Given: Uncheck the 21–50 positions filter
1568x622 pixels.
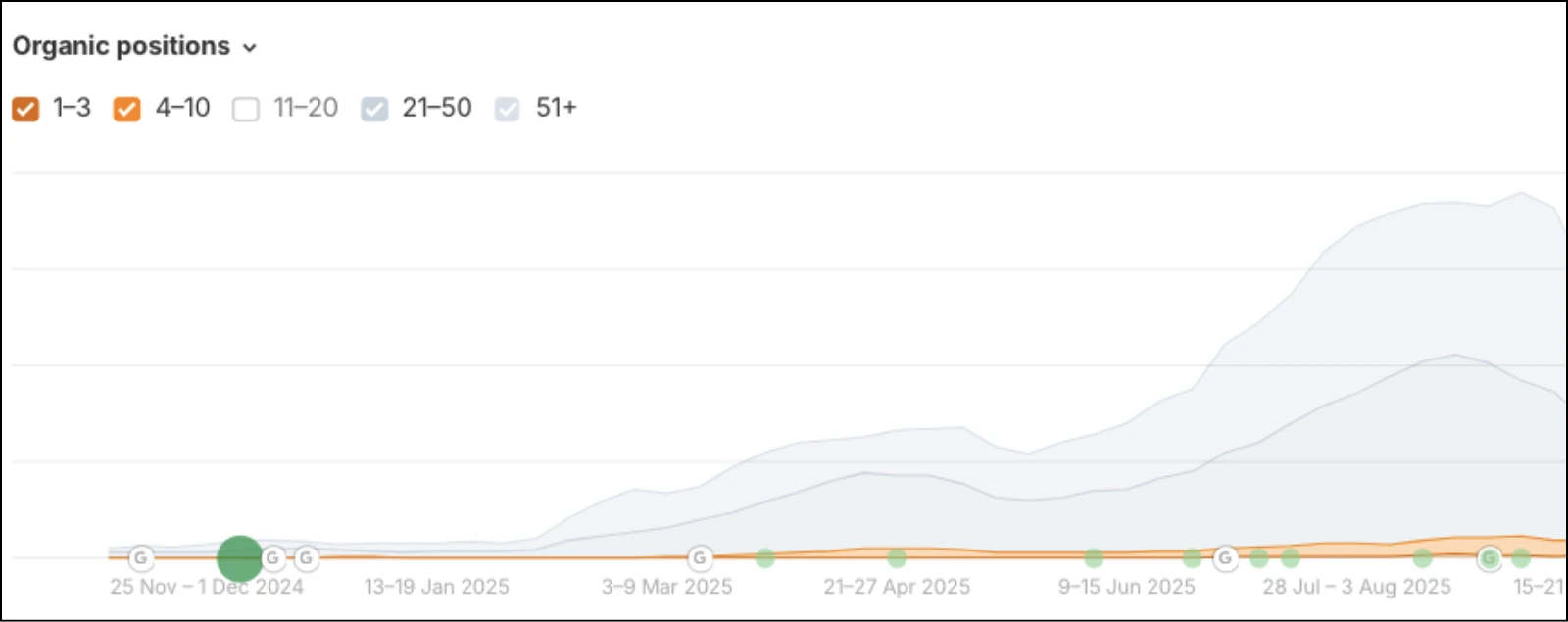Looking at the screenshot, I should (x=373, y=108).
